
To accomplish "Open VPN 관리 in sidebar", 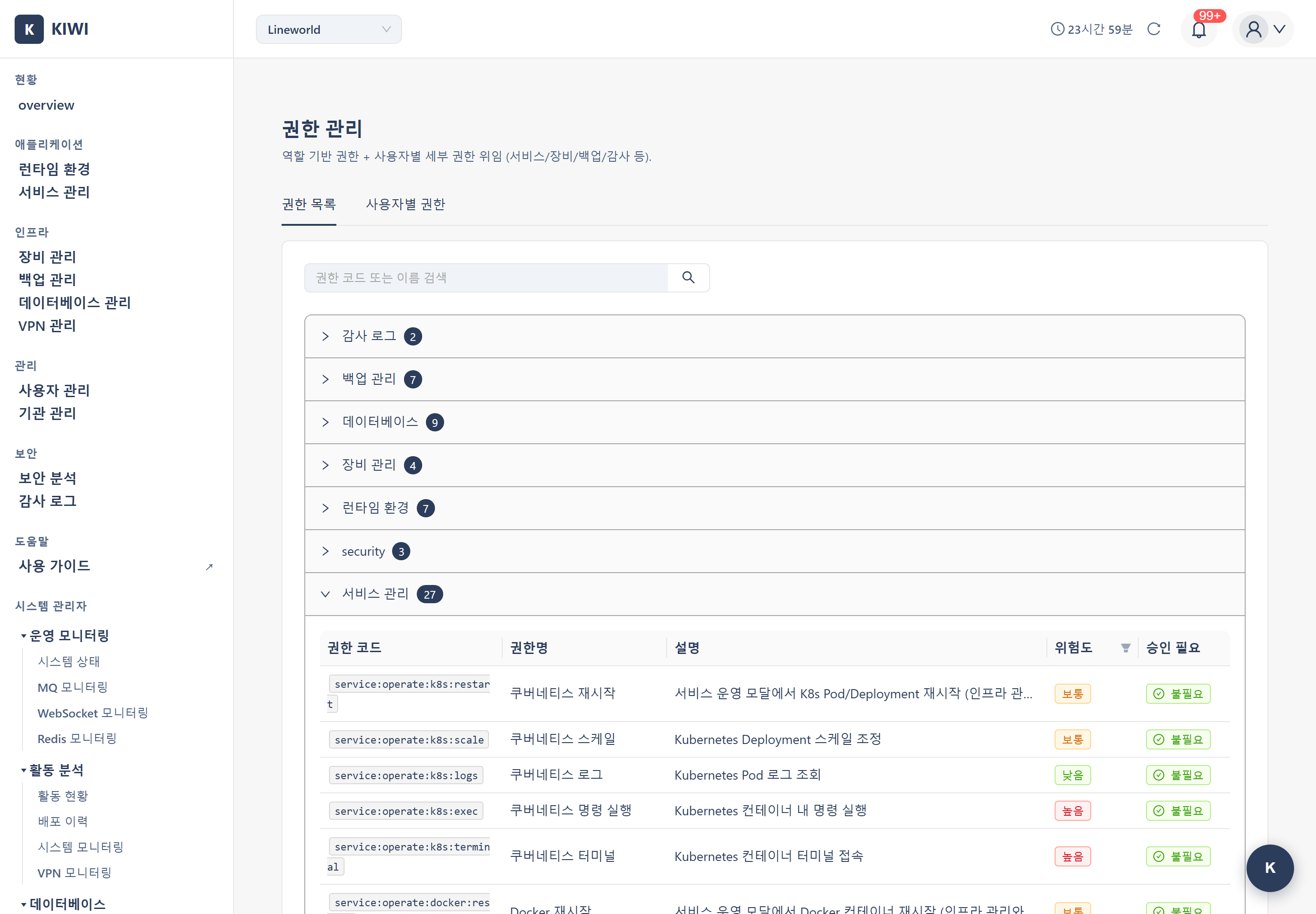I will pos(47,325).
